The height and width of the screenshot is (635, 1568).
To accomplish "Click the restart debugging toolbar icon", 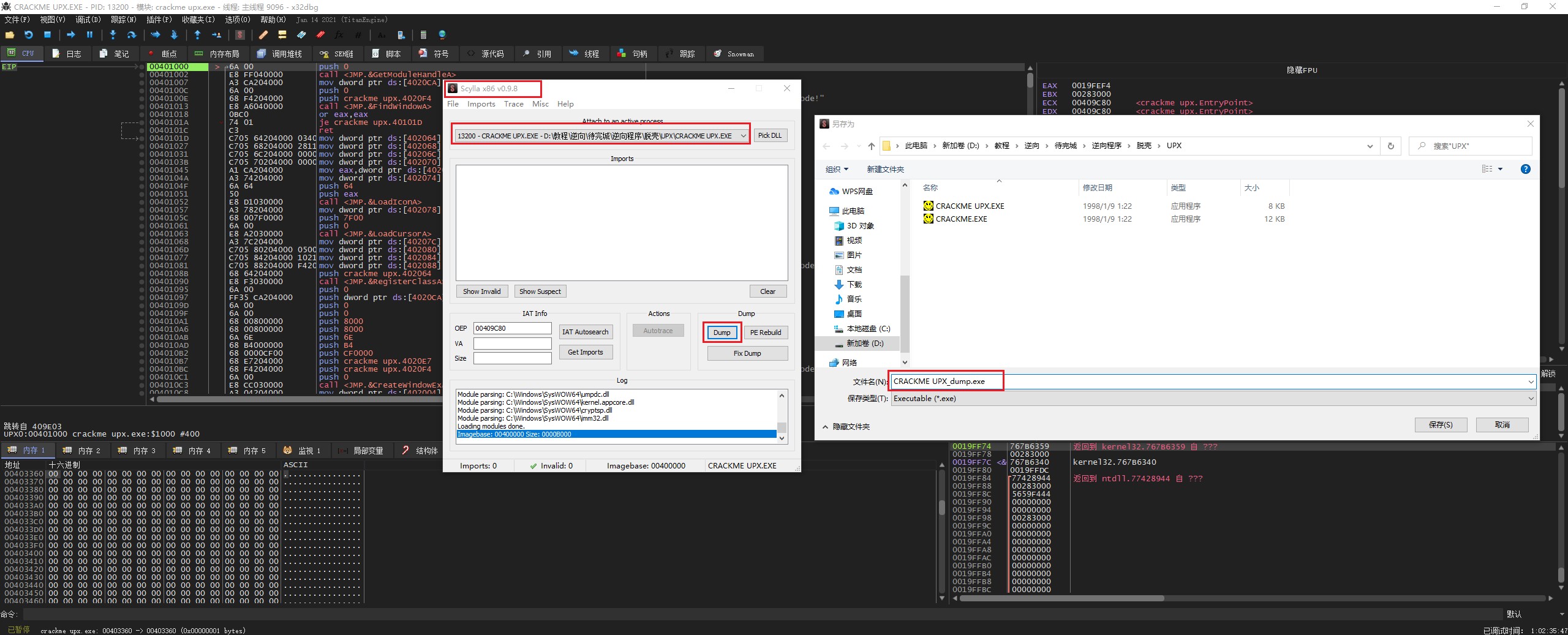I will coord(28,35).
